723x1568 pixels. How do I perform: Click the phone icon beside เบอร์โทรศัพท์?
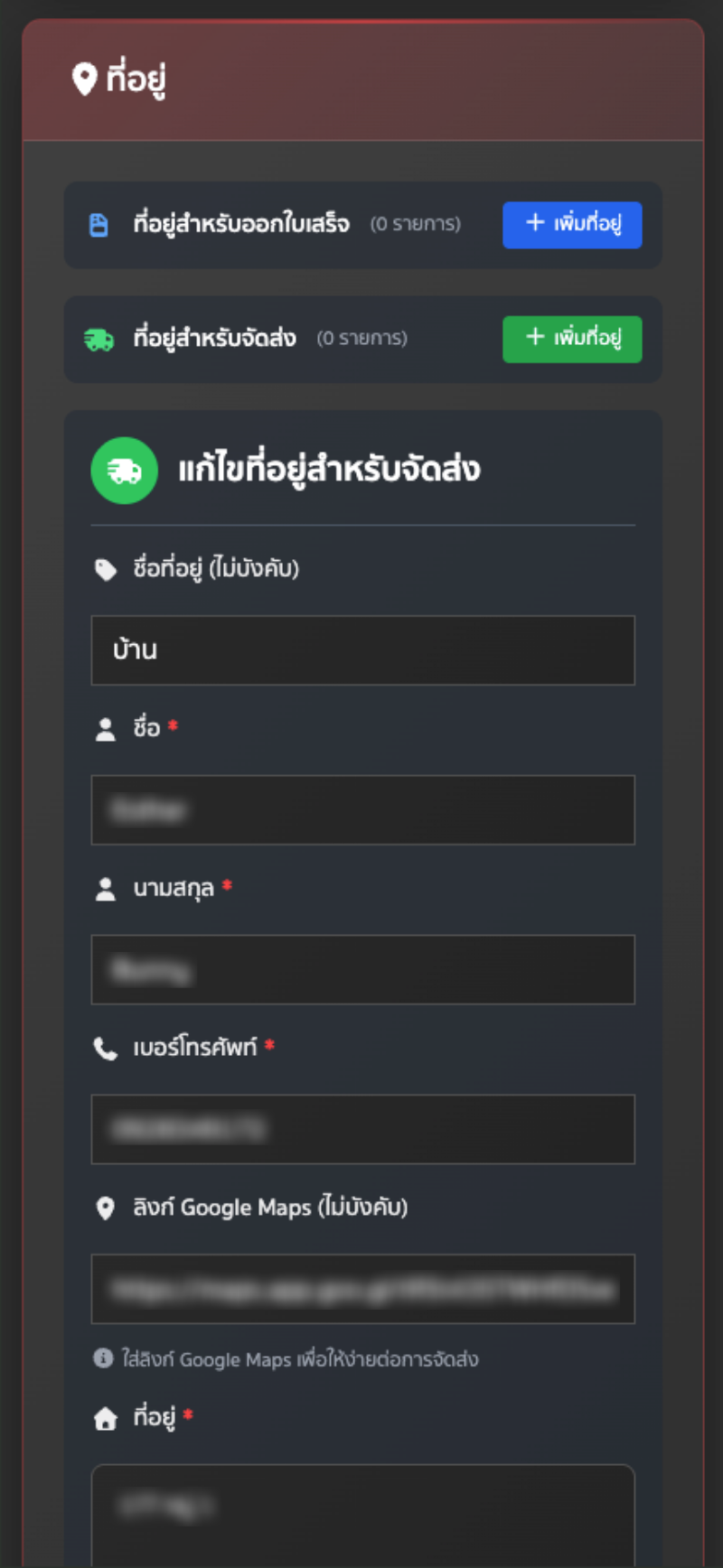click(106, 1049)
